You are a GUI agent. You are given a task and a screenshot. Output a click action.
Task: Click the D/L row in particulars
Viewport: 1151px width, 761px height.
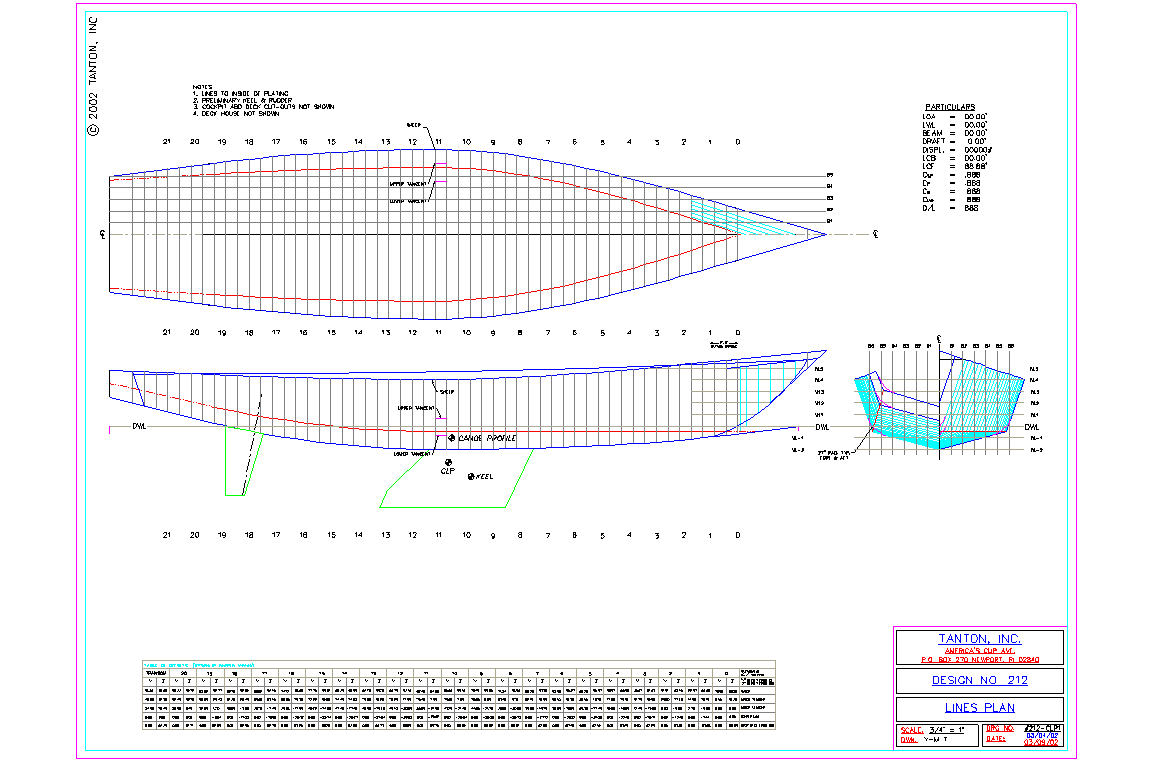951,208
